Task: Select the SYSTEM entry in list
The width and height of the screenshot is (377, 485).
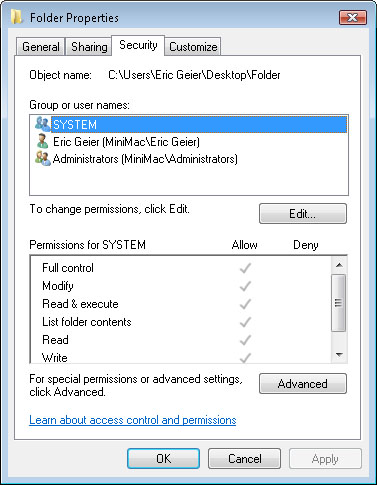Action: [199, 124]
